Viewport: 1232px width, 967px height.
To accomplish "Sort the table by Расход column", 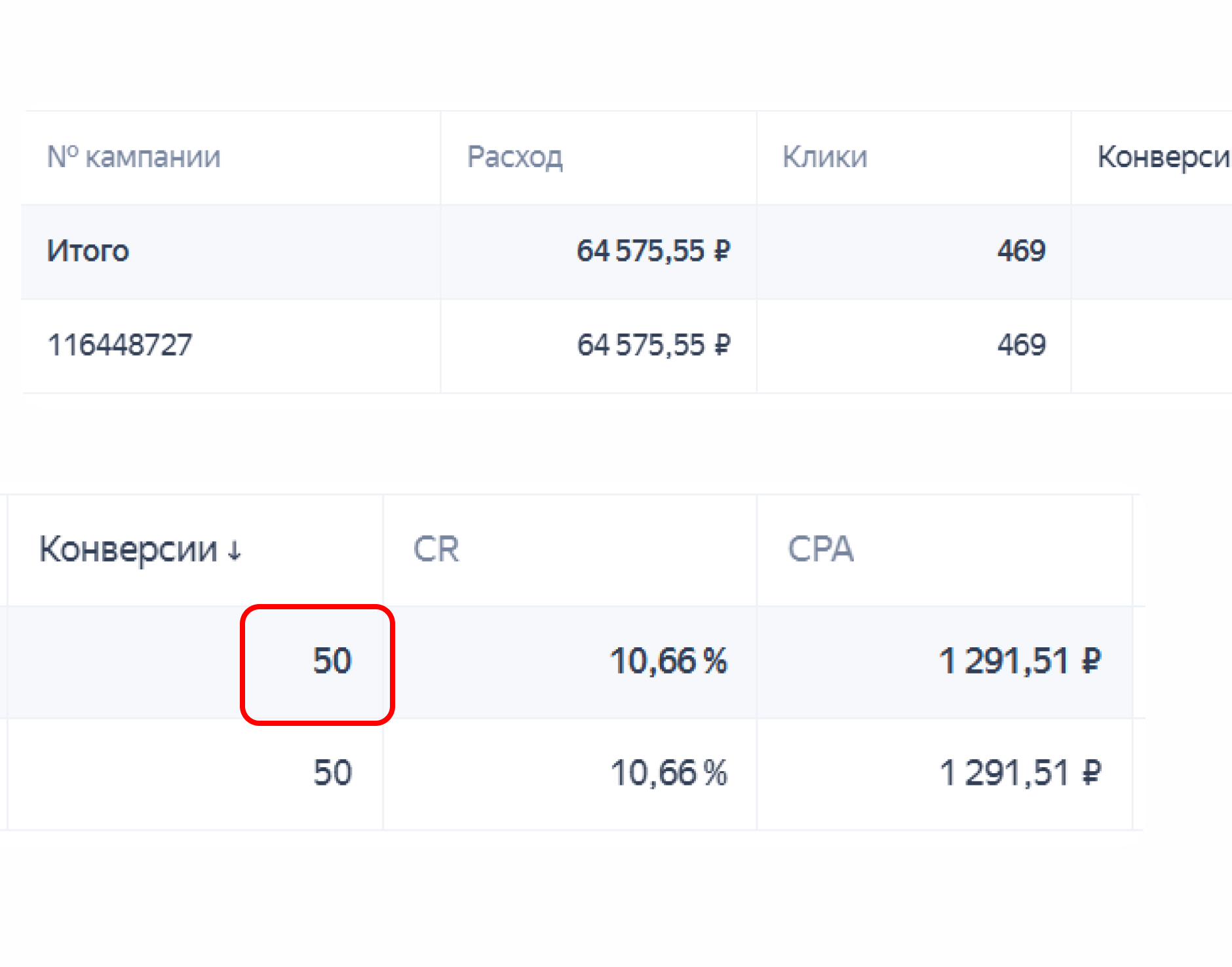I will pos(514,157).
